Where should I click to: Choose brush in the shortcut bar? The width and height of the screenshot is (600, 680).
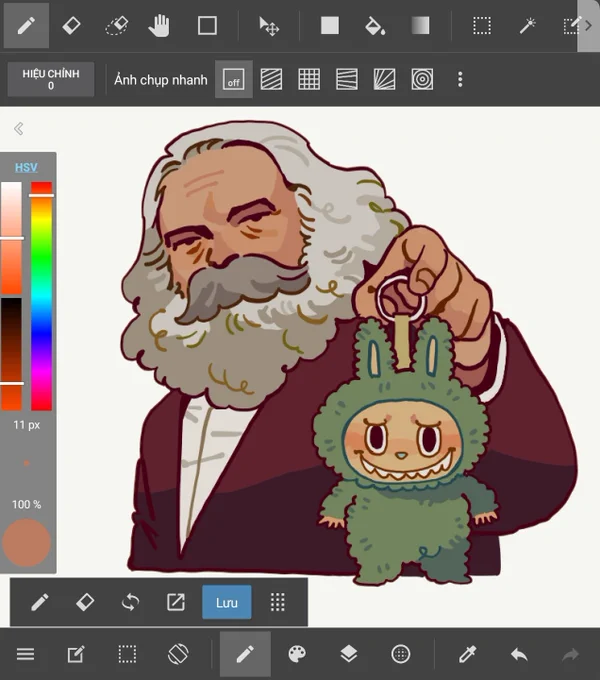(x=40, y=602)
